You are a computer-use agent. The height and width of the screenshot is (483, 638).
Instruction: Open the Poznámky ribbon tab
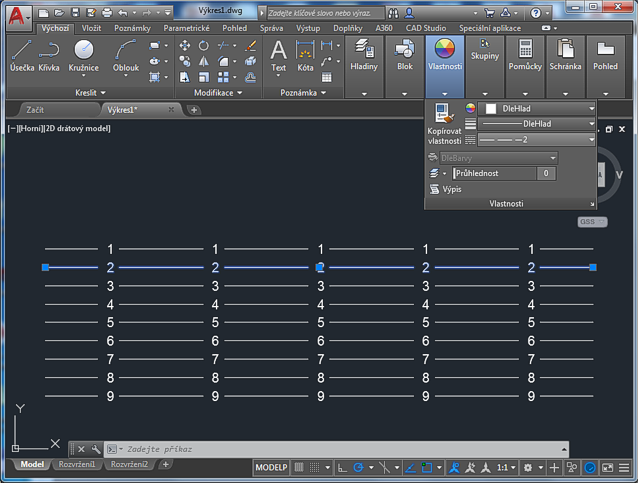[132, 28]
